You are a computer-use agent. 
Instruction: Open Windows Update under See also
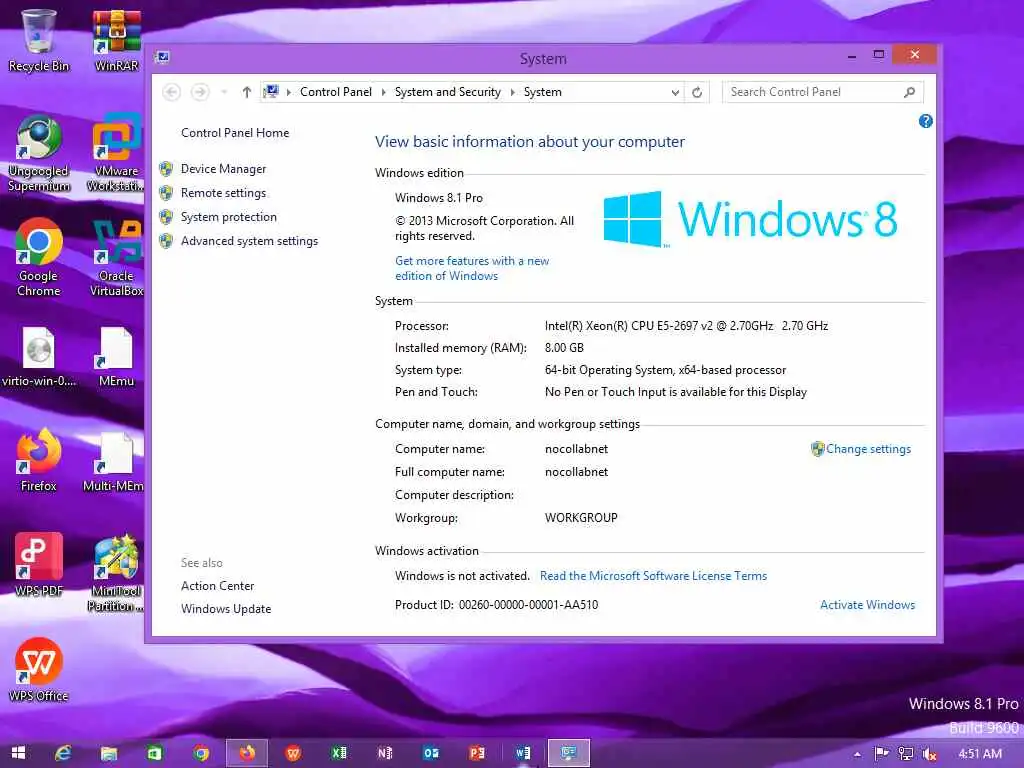[x=226, y=609]
